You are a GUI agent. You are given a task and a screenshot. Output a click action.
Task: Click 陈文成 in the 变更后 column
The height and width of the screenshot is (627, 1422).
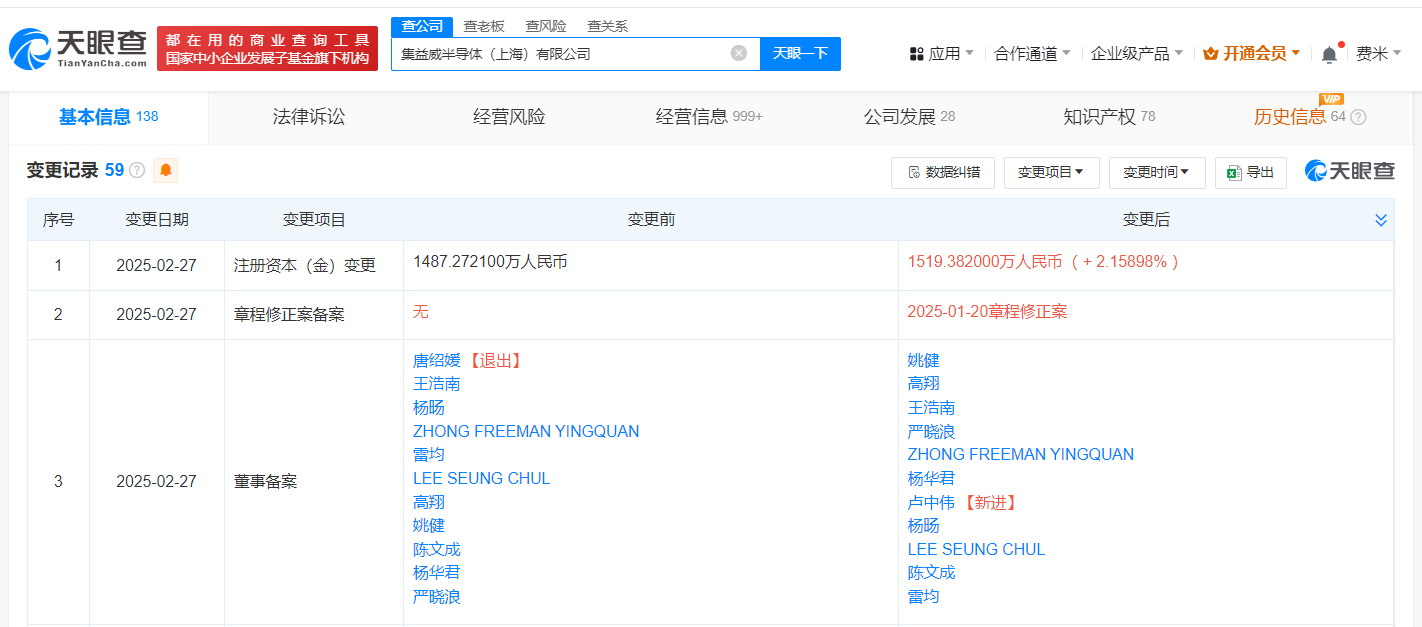[932, 573]
